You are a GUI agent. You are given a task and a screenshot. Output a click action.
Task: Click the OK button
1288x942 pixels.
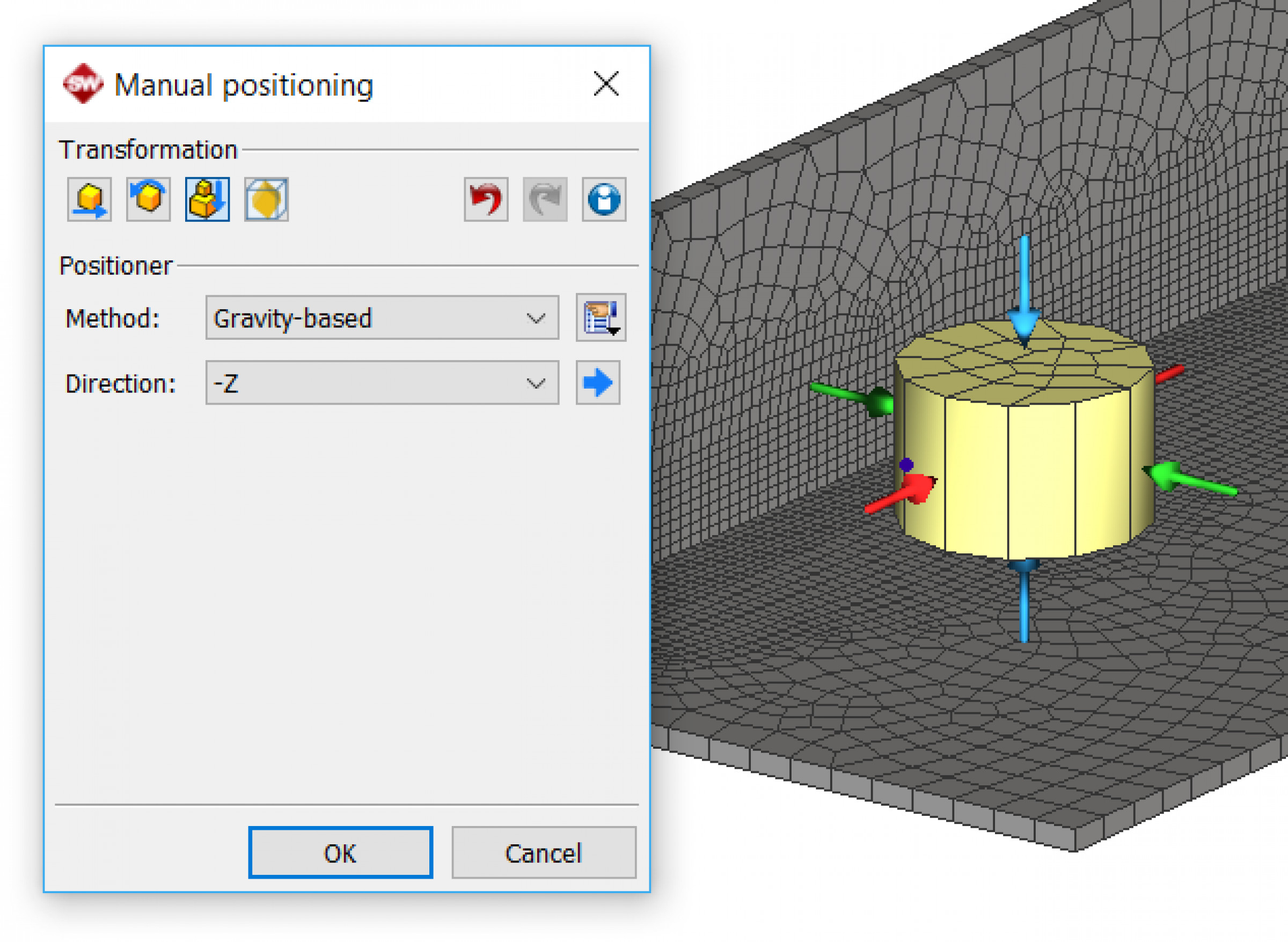click(340, 852)
